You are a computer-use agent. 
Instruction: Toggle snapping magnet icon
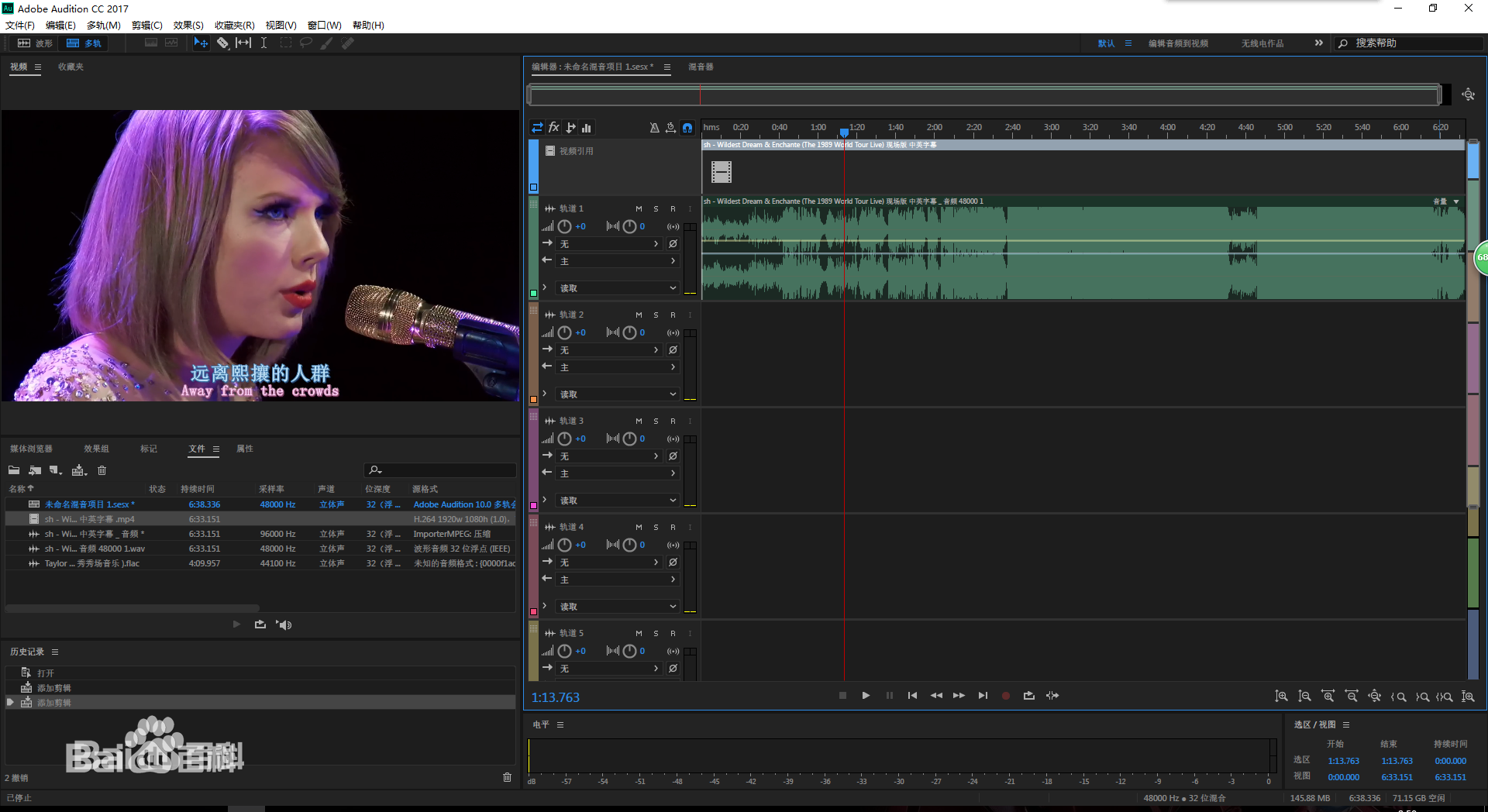687,128
